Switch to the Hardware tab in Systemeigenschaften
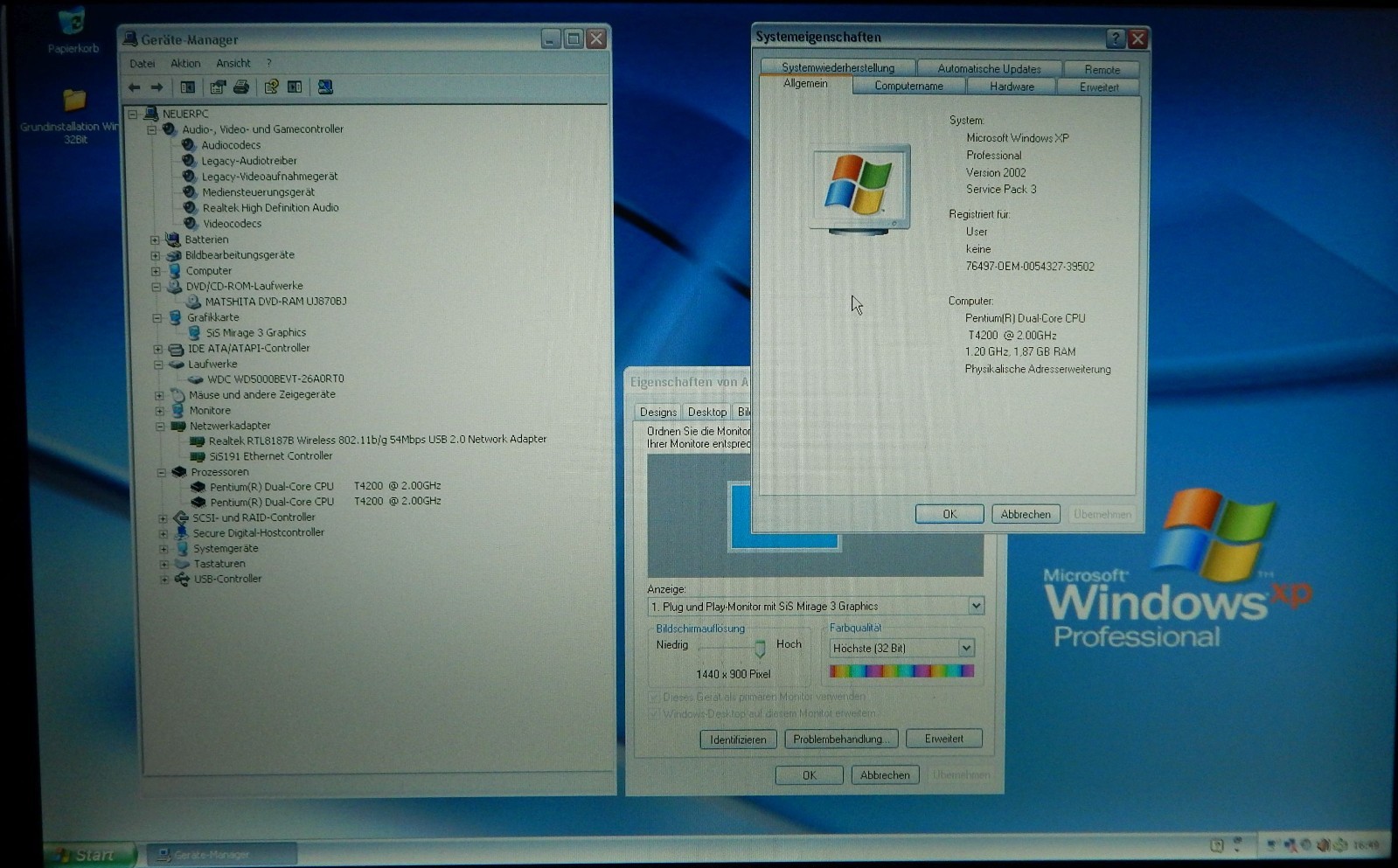1398x868 pixels. (x=1012, y=87)
